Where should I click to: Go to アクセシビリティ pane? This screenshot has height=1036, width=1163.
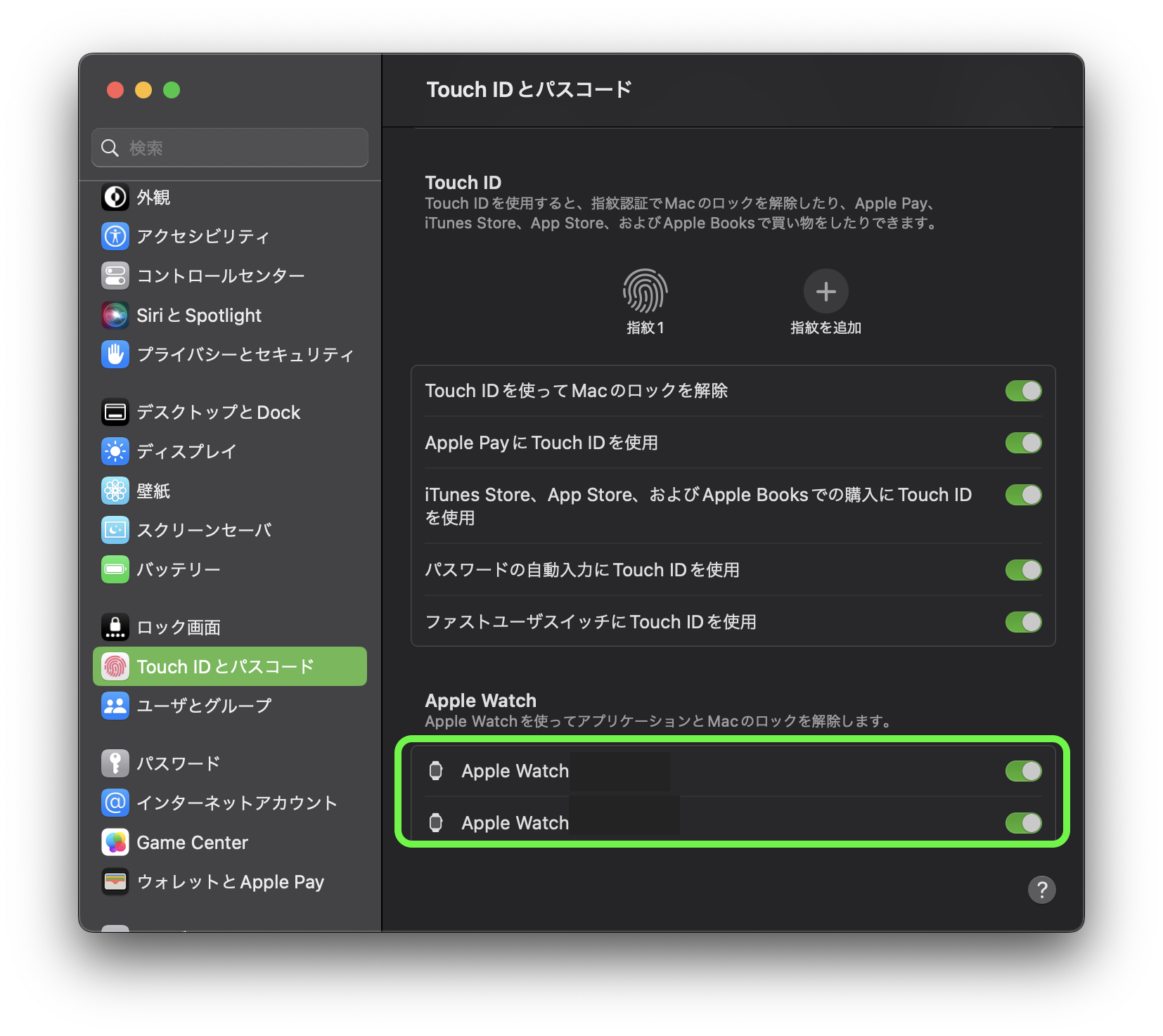(230, 236)
